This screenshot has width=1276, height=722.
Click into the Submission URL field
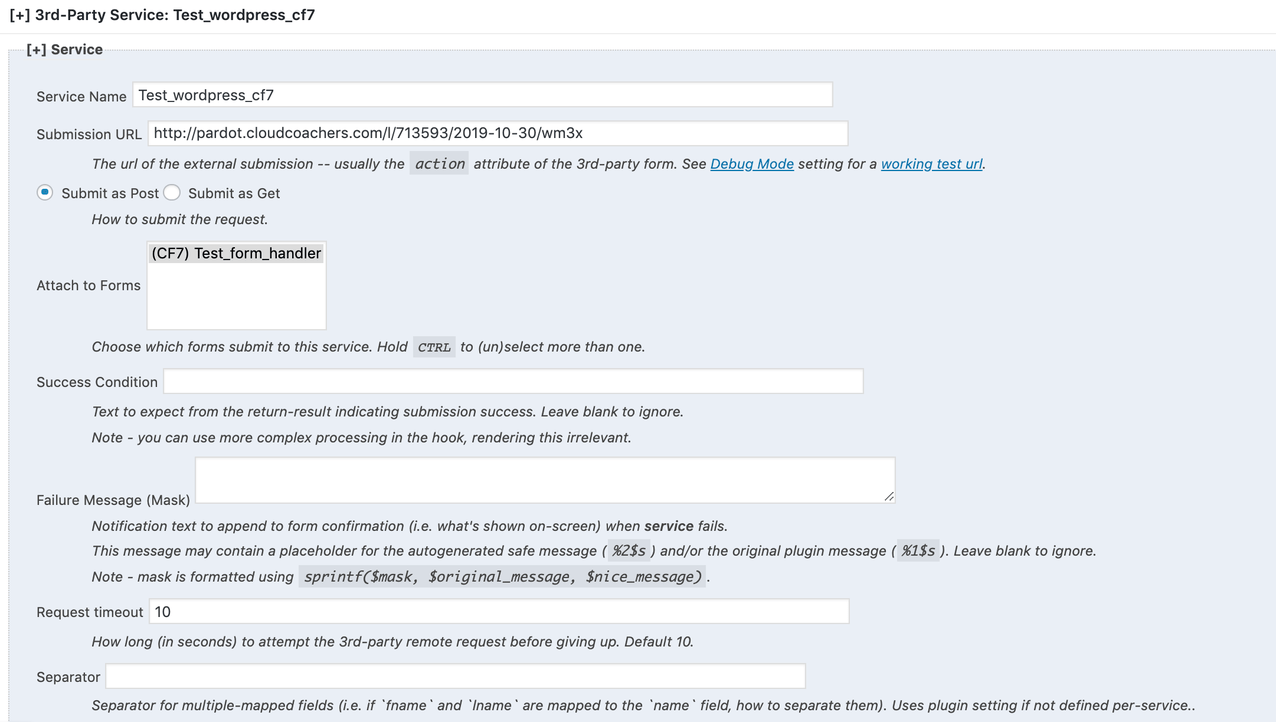pyautogui.click(x=498, y=133)
